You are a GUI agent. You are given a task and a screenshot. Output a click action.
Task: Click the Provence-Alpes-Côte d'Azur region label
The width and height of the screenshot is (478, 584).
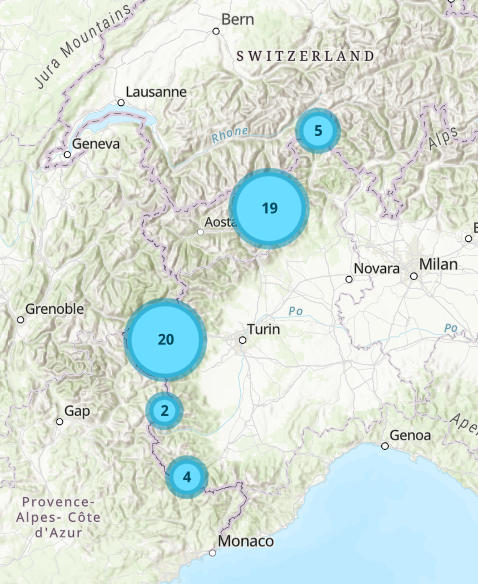tap(58, 517)
